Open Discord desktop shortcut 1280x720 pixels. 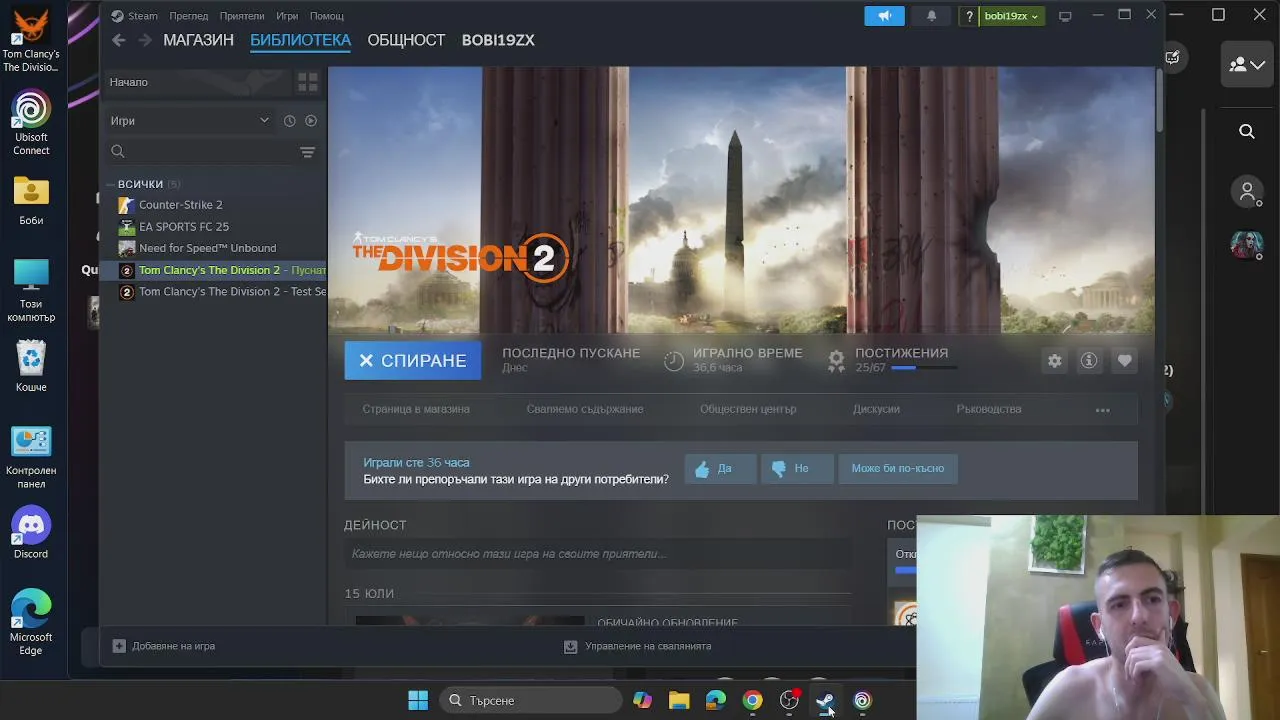click(x=31, y=533)
